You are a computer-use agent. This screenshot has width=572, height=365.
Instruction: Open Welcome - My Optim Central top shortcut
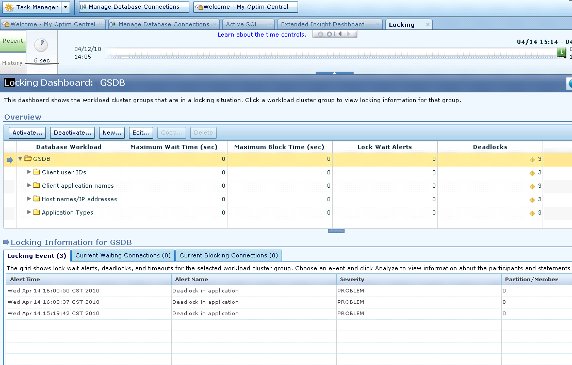246,7
